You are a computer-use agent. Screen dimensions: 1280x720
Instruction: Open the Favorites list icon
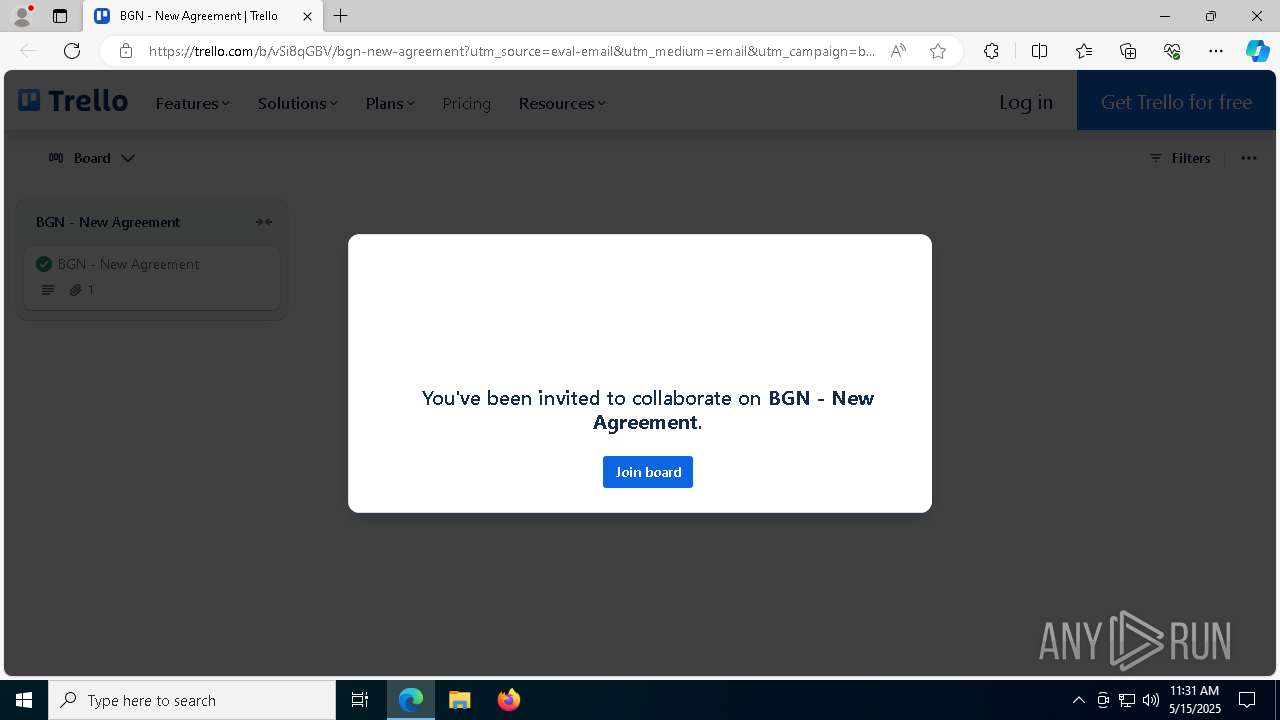tap(1084, 51)
